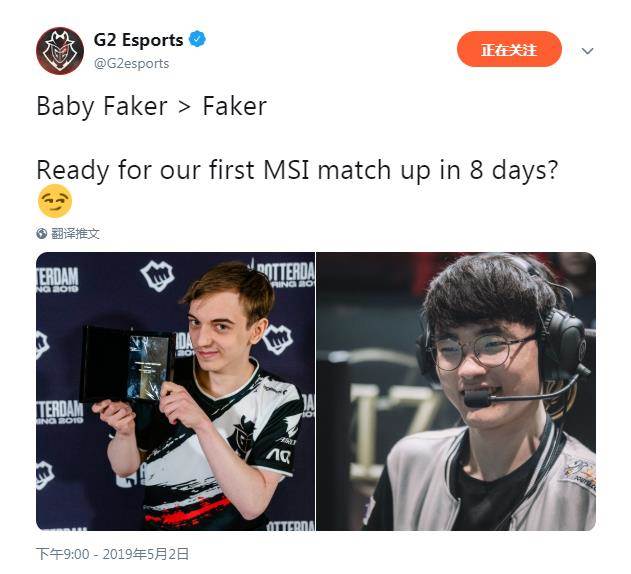Viewport: 631px width, 574px height.
Task: Click the blue verified badge
Action: (x=198, y=39)
